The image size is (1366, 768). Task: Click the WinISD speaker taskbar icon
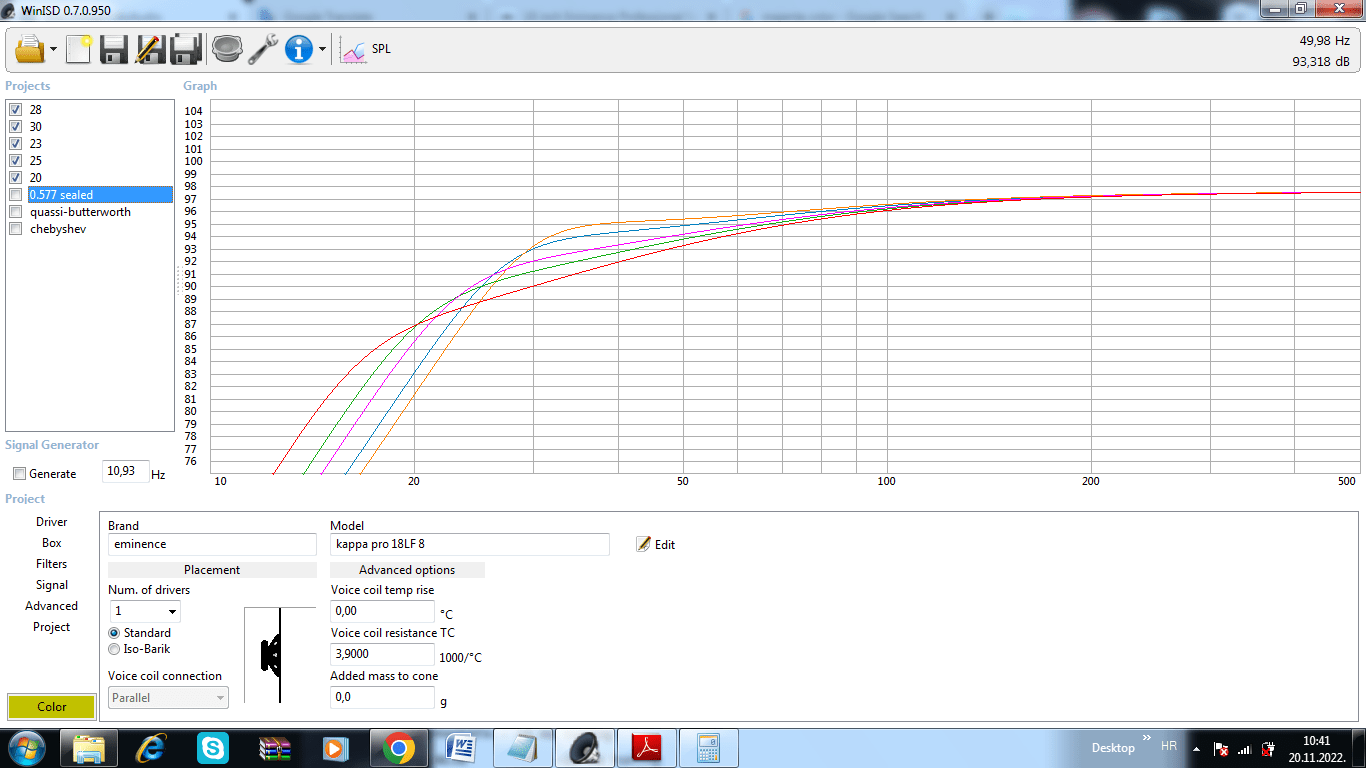[585, 748]
